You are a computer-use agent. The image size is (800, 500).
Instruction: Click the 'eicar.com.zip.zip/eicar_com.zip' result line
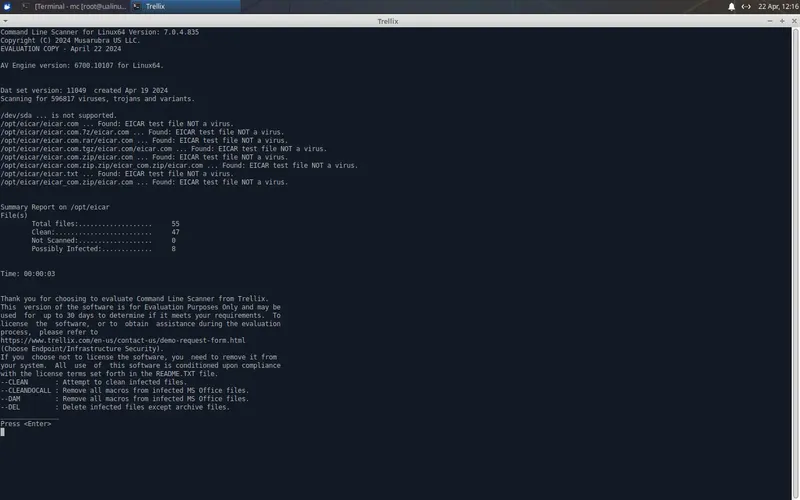[179, 165]
